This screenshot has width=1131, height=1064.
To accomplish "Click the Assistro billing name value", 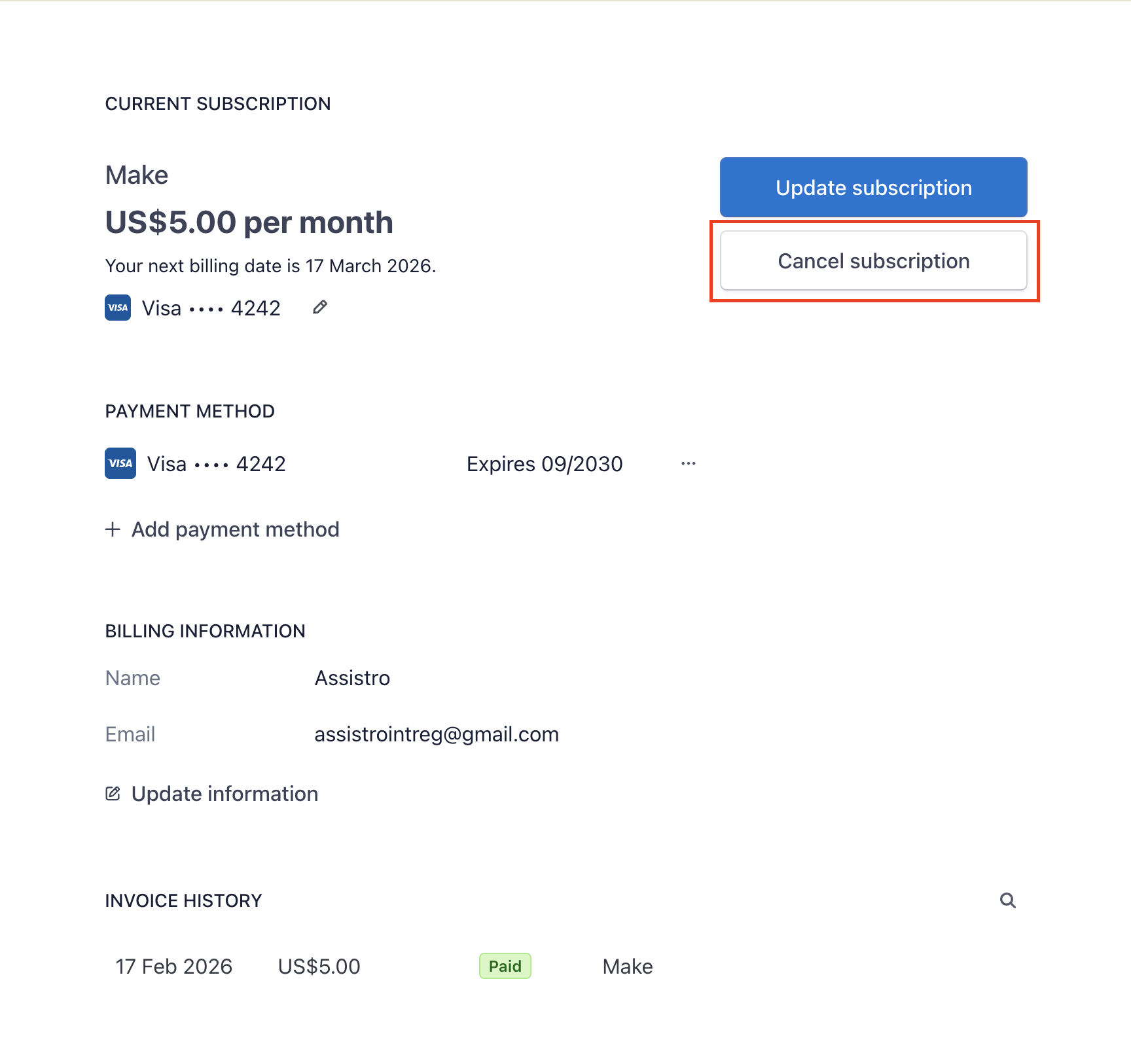I will pos(352,678).
